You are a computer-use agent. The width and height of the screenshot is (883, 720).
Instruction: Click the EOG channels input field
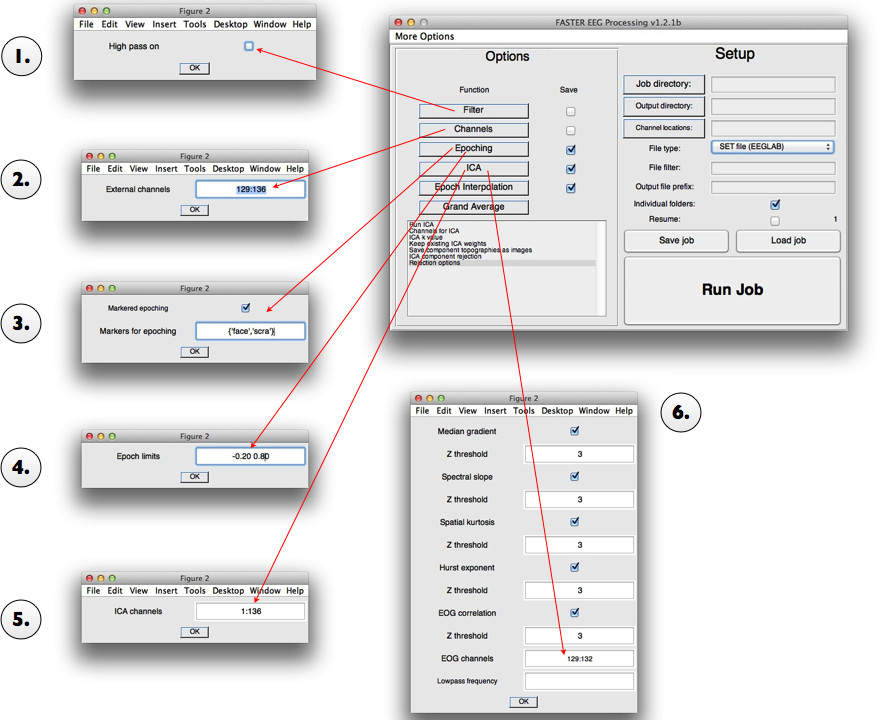(579, 659)
